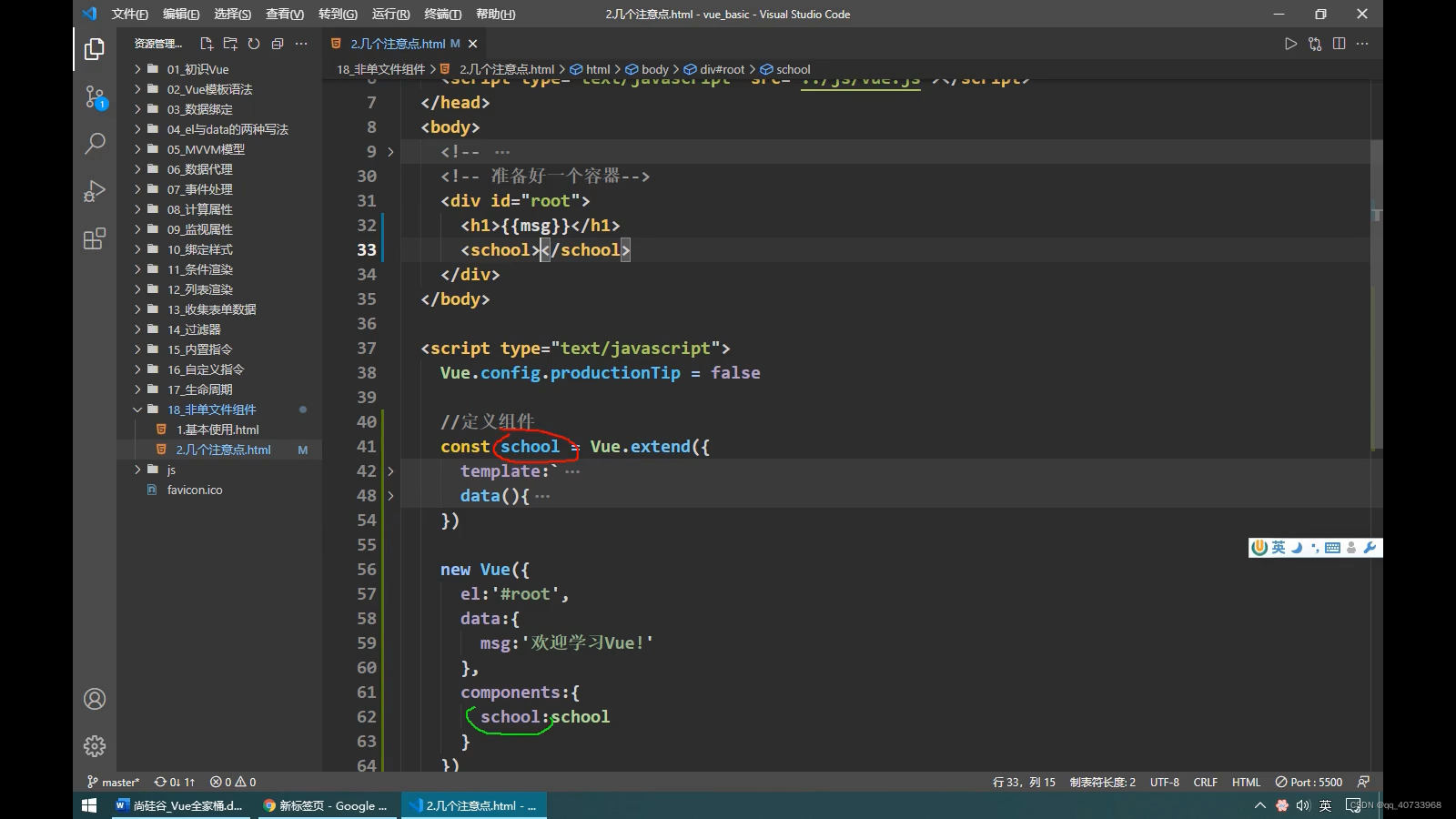Open the Manage gear menu
1456x819 pixels.
click(95, 746)
